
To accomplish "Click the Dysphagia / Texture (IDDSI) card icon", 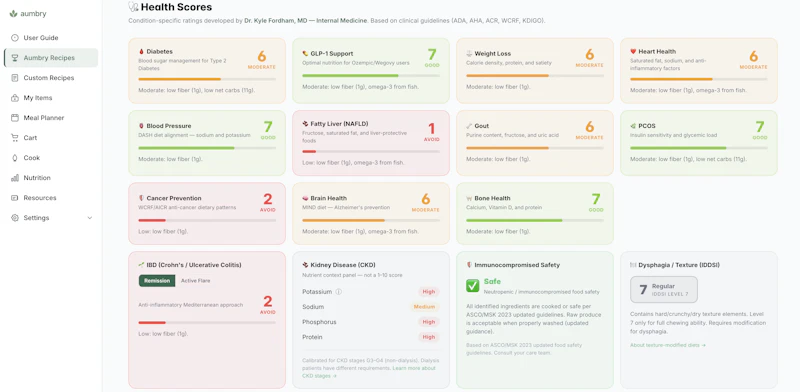I will (633, 265).
